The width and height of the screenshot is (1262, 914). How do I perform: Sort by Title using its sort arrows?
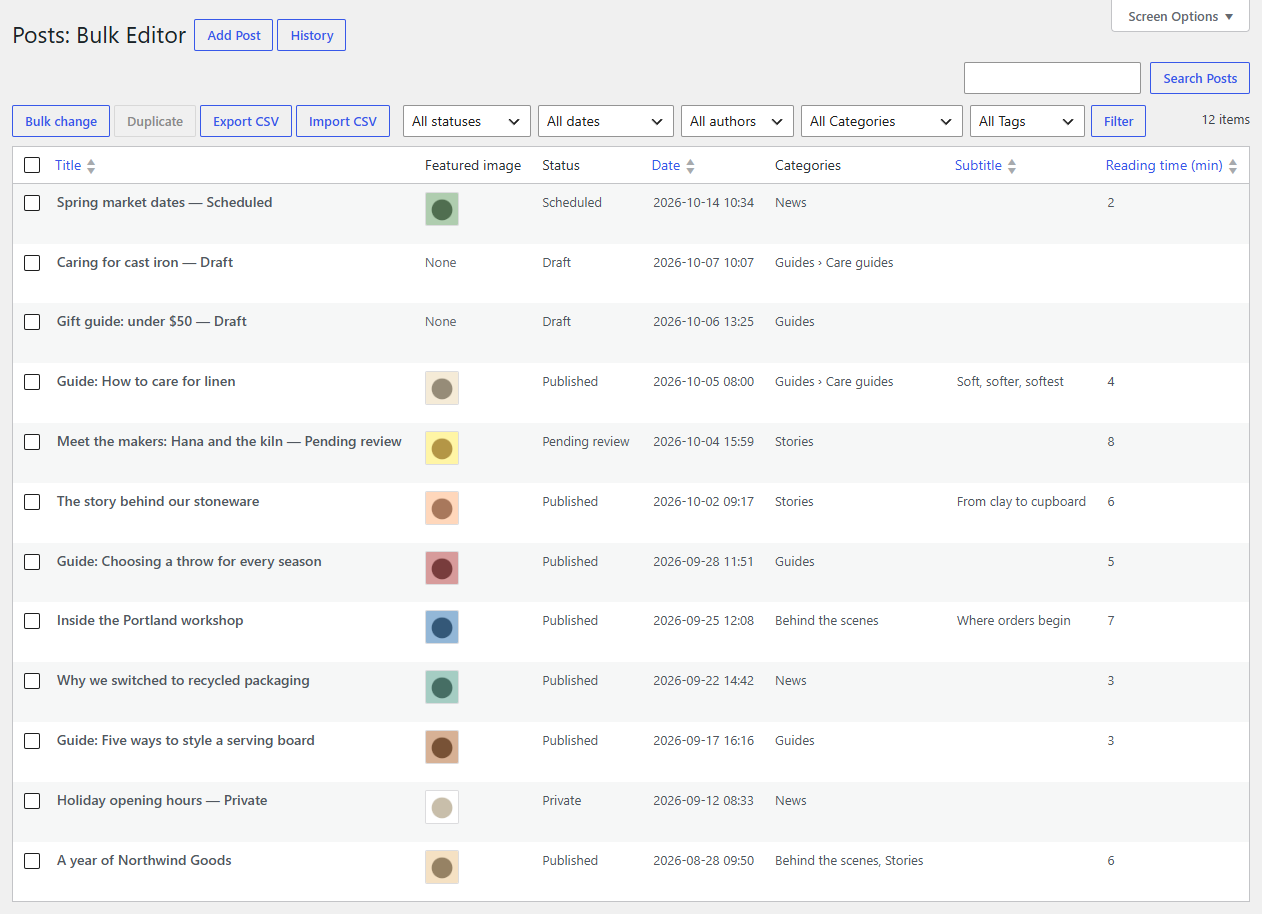(91, 166)
